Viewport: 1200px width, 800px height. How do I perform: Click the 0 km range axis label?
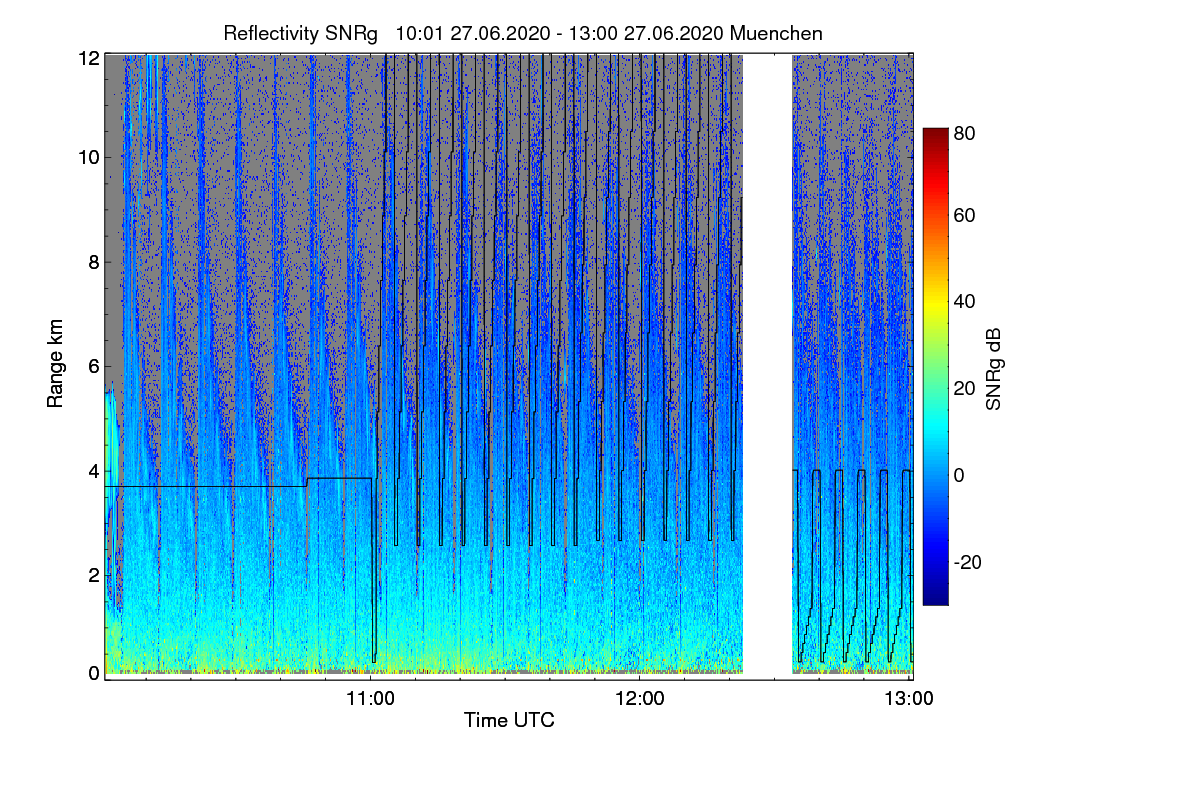[94, 673]
